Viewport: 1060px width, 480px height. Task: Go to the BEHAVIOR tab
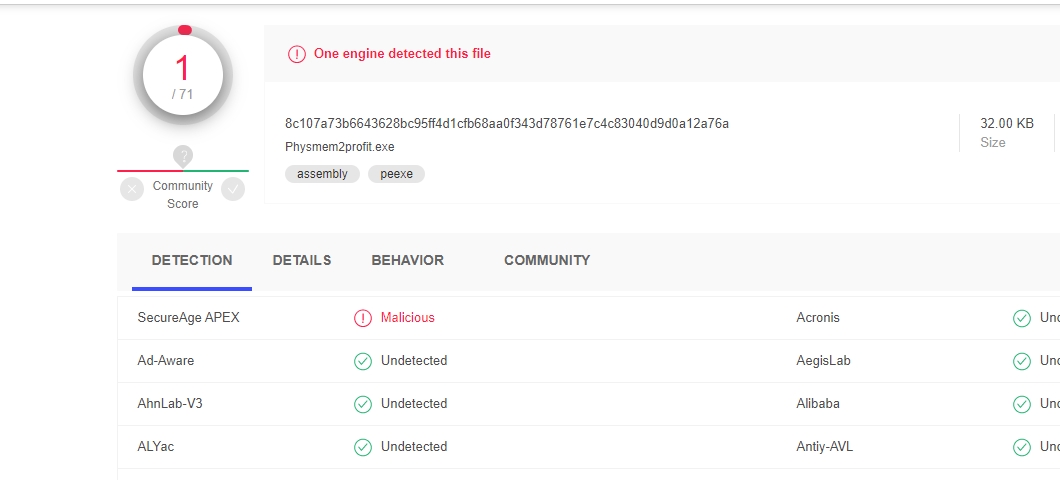[407, 260]
